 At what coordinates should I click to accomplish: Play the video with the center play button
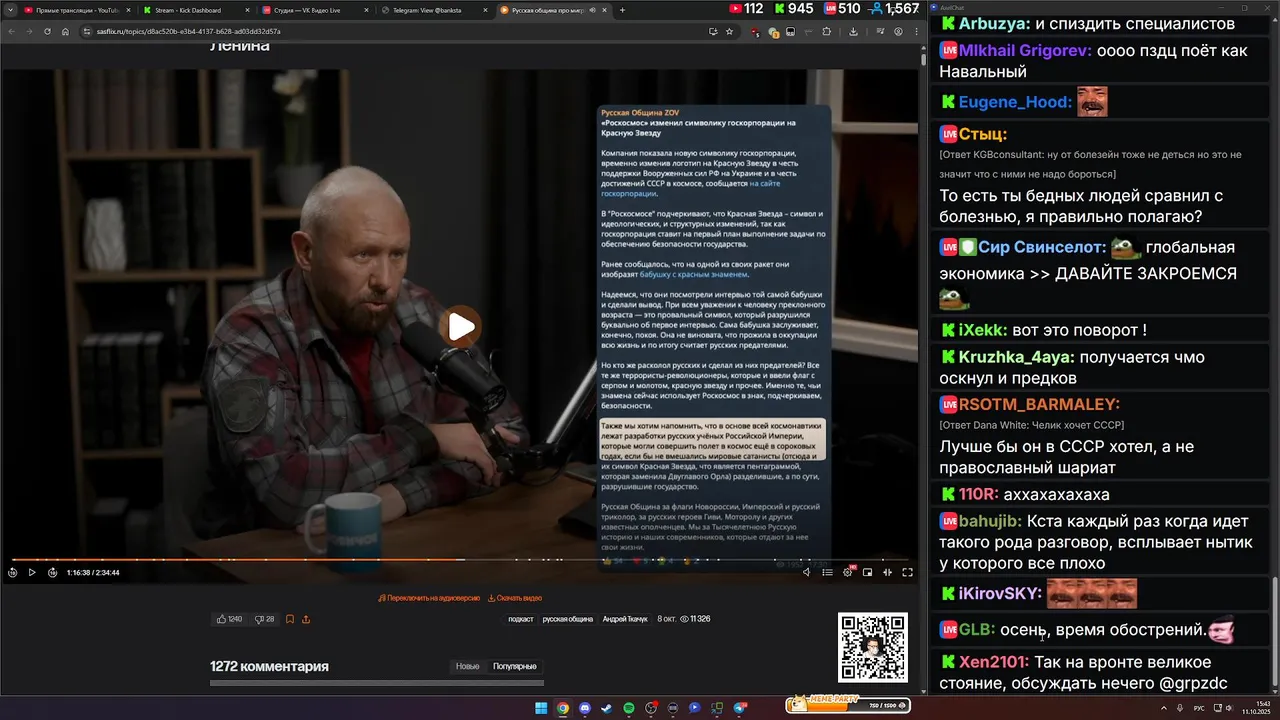click(x=461, y=327)
